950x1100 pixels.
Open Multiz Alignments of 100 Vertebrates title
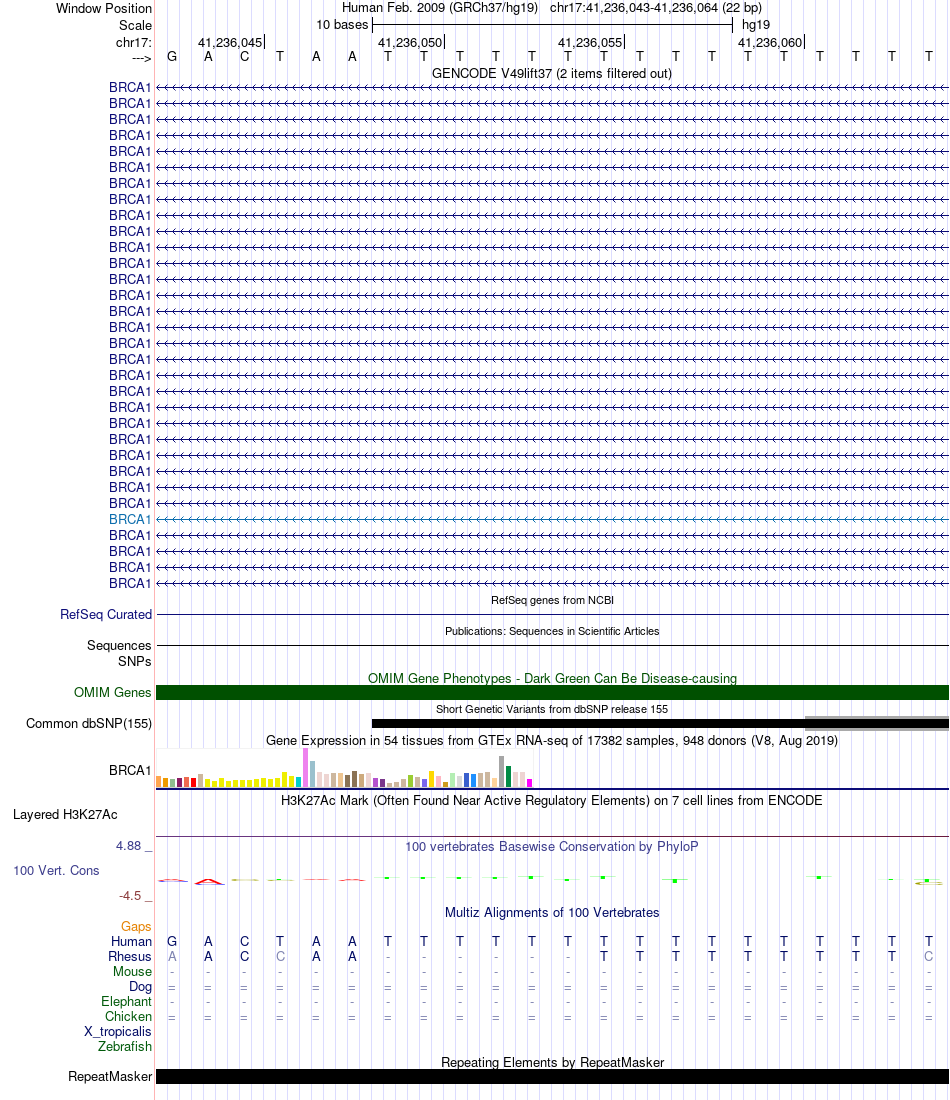(x=552, y=913)
